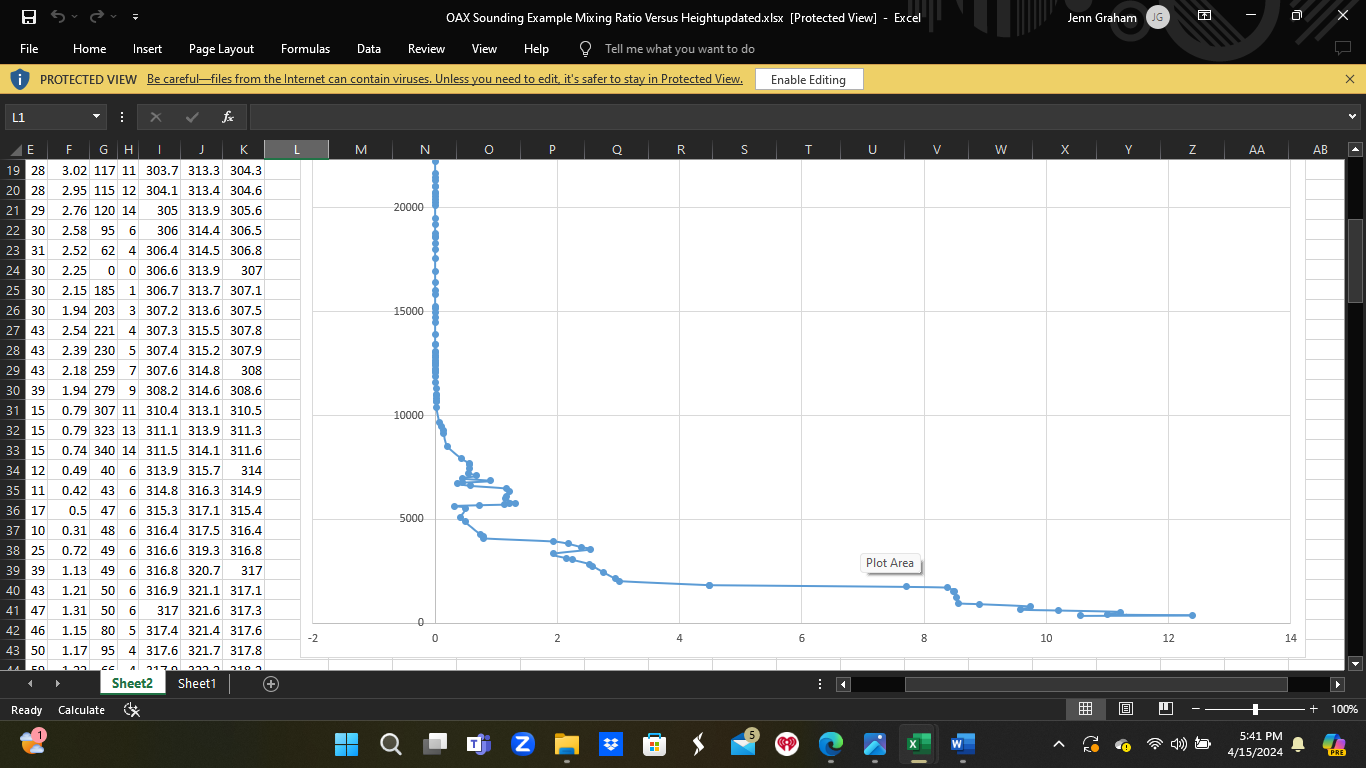Image resolution: width=1366 pixels, height=768 pixels.
Task: Click Enable Editing to exit Protected View
Action: point(809,79)
